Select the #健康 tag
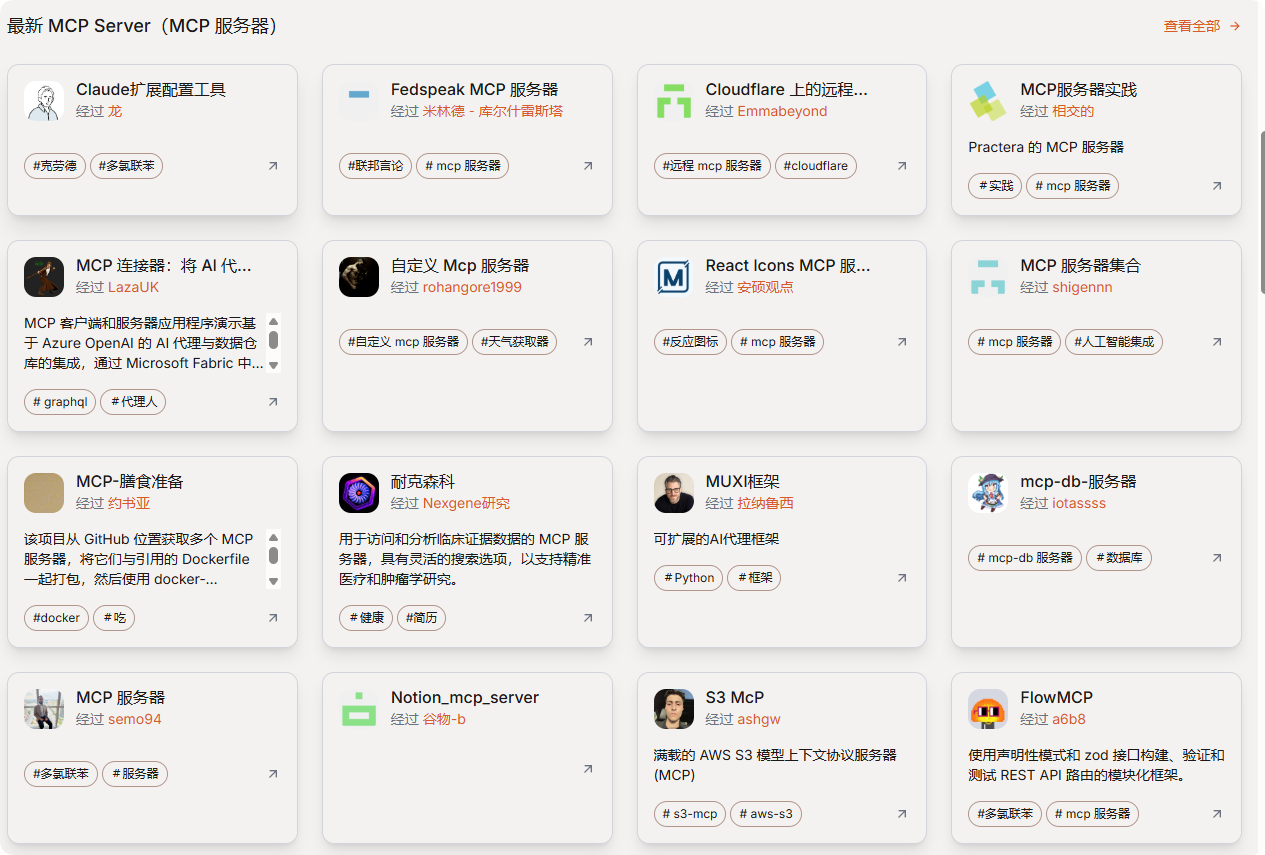Viewport: 1265px width, 855px height. click(366, 618)
